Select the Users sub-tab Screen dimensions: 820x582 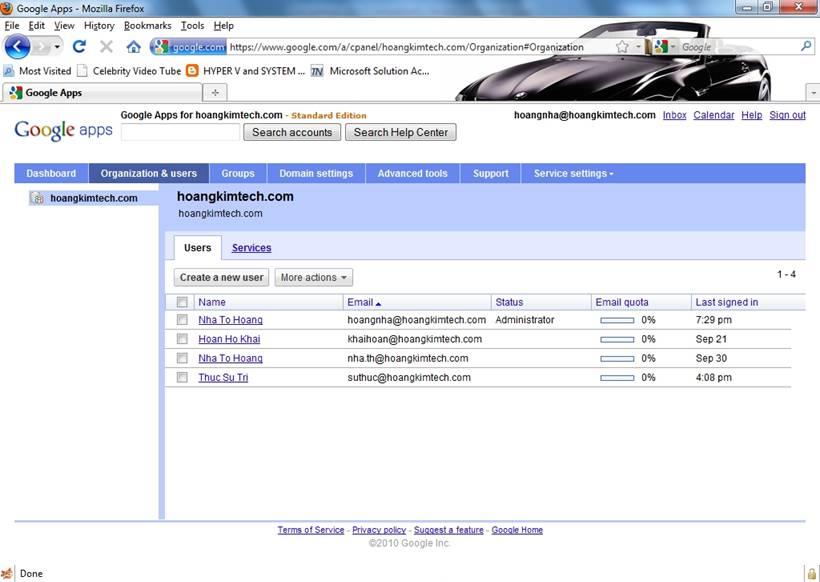(x=198, y=248)
